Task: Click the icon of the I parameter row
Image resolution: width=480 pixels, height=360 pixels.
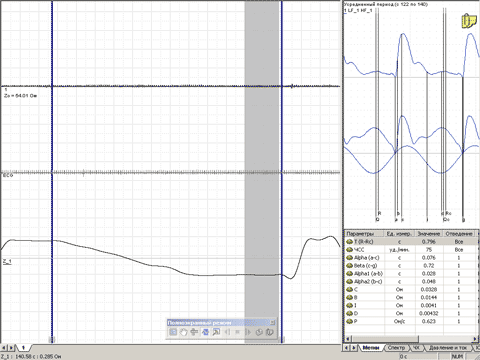Action: (349, 305)
